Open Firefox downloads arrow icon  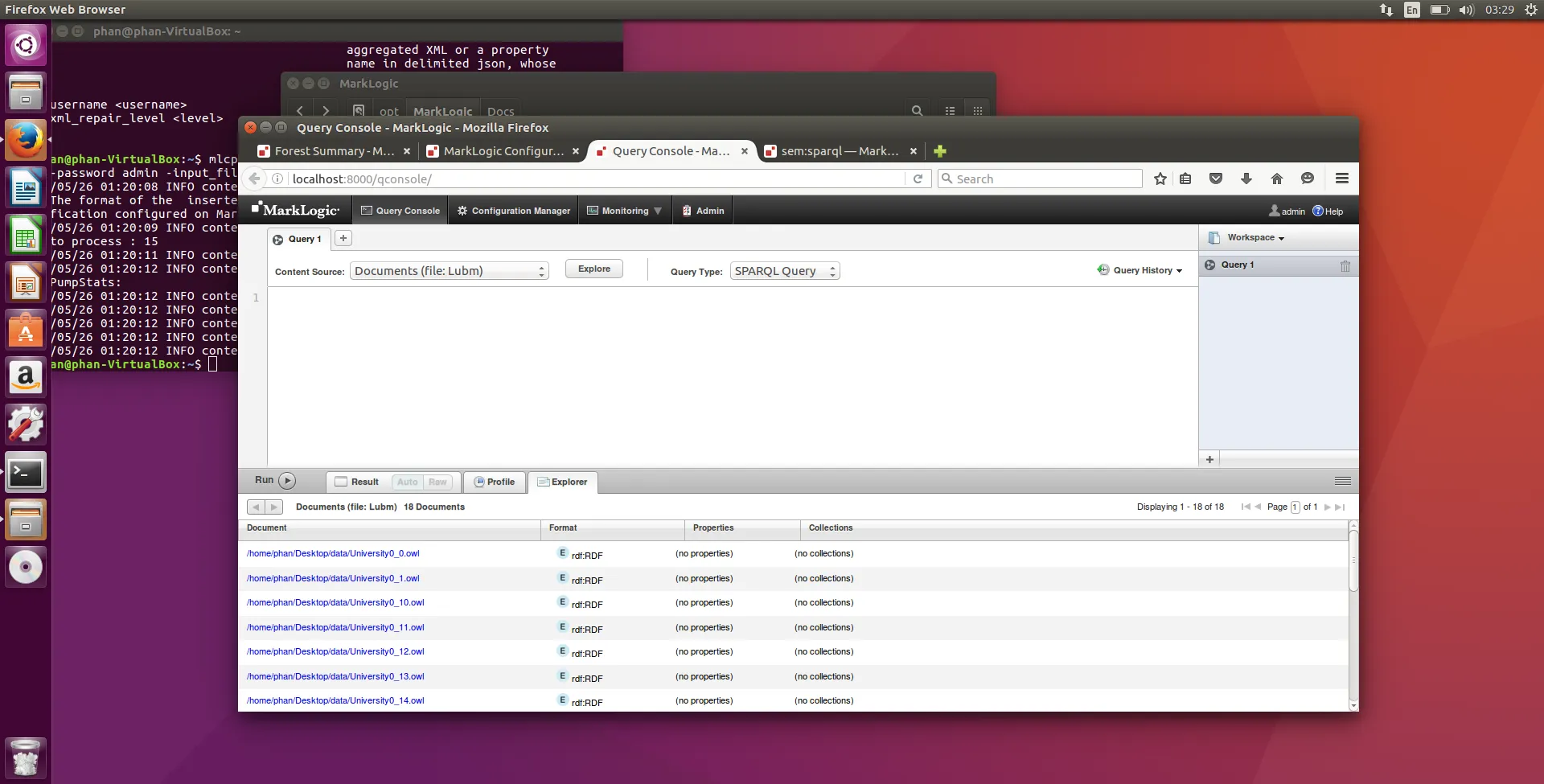coord(1246,179)
